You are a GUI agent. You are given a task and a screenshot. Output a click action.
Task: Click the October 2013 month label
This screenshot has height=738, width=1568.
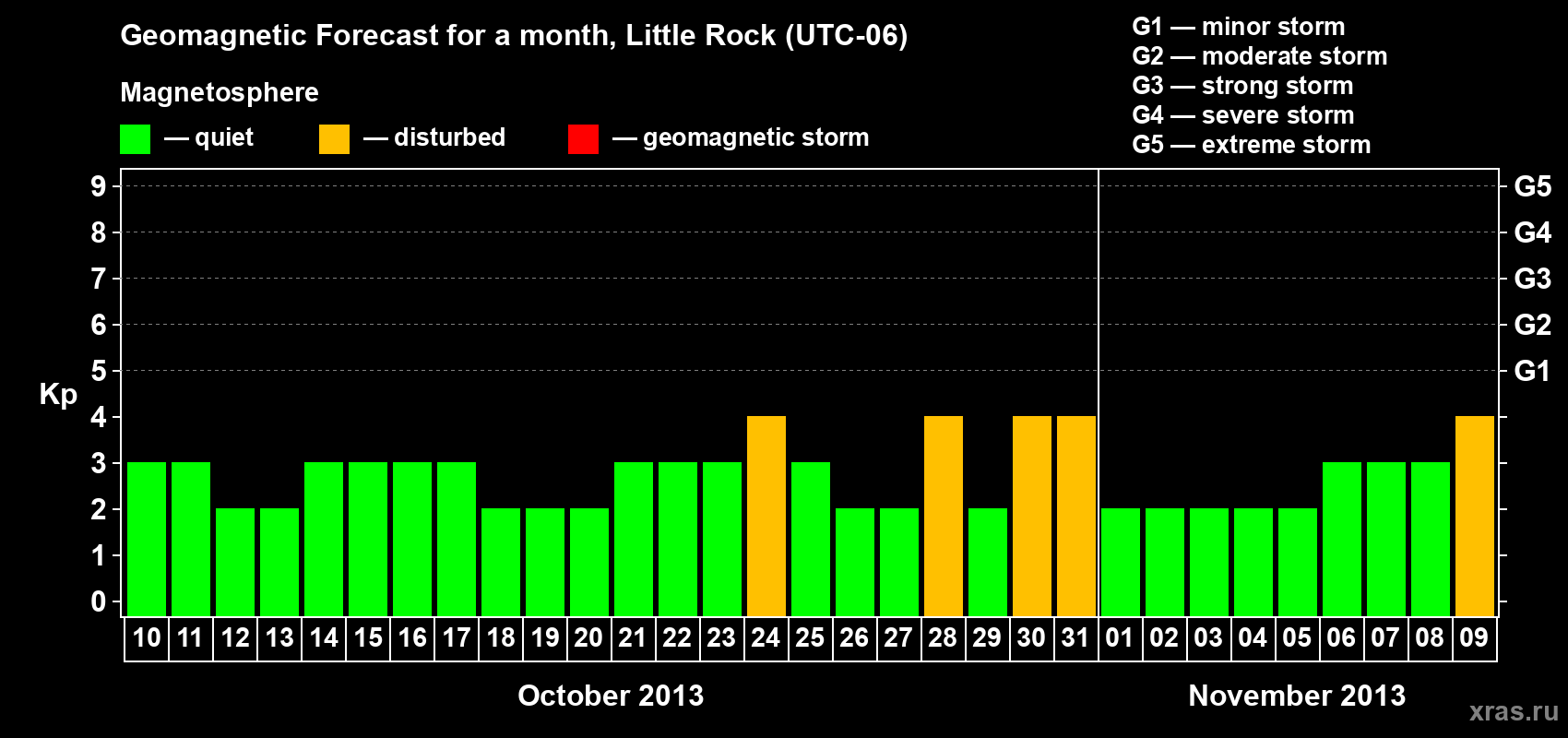(611, 696)
